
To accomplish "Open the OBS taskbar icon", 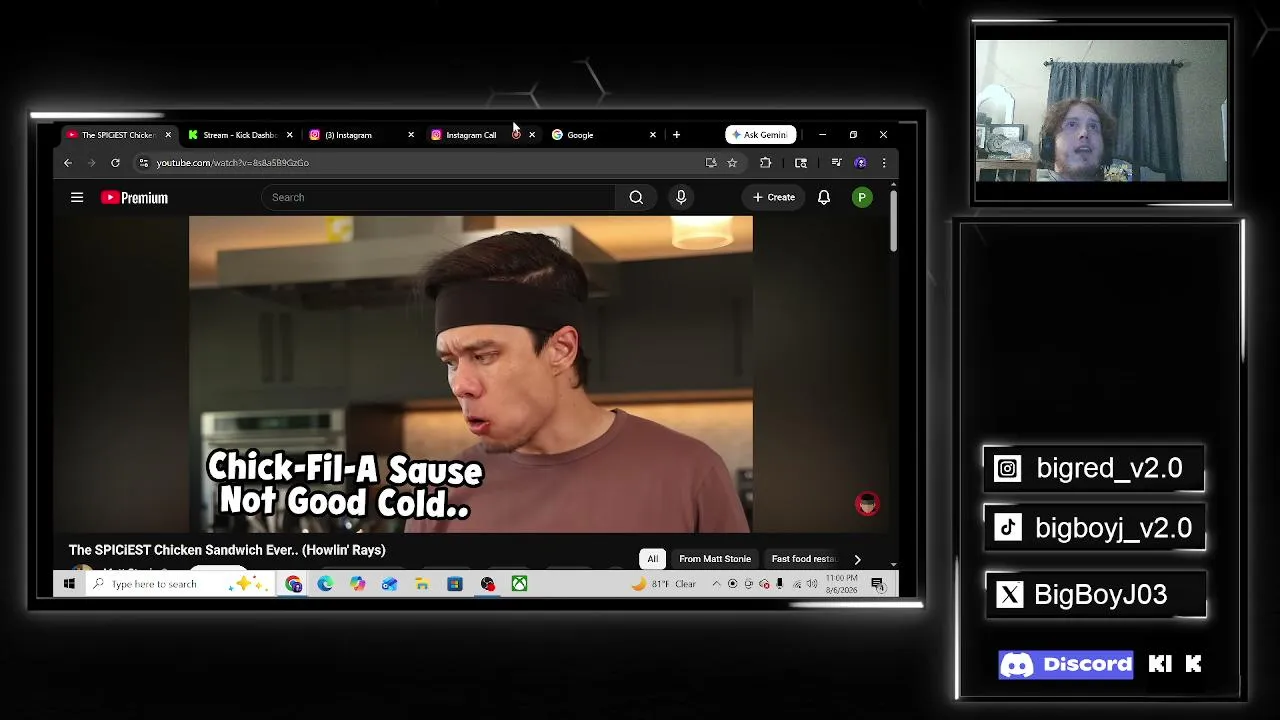I will (487, 584).
